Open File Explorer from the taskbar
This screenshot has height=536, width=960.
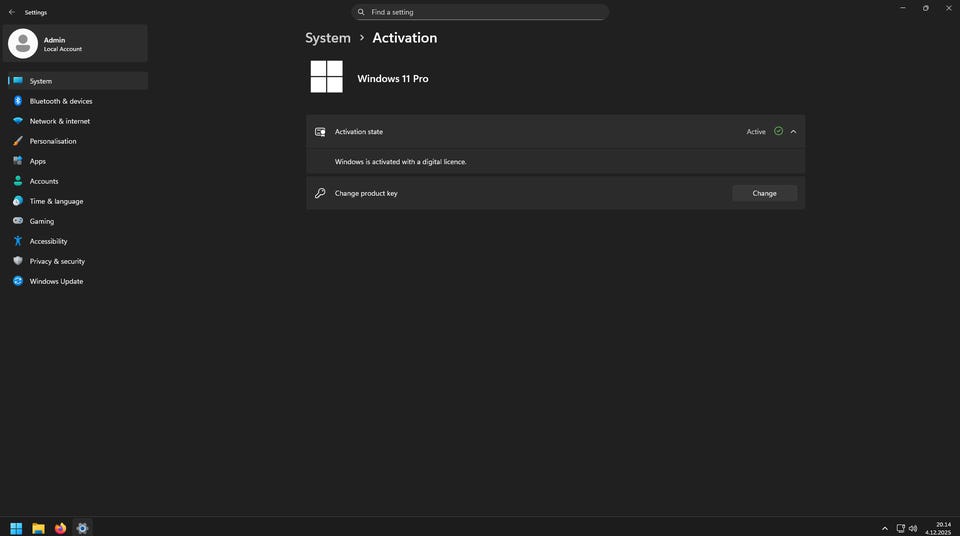[x=39, y=528]
